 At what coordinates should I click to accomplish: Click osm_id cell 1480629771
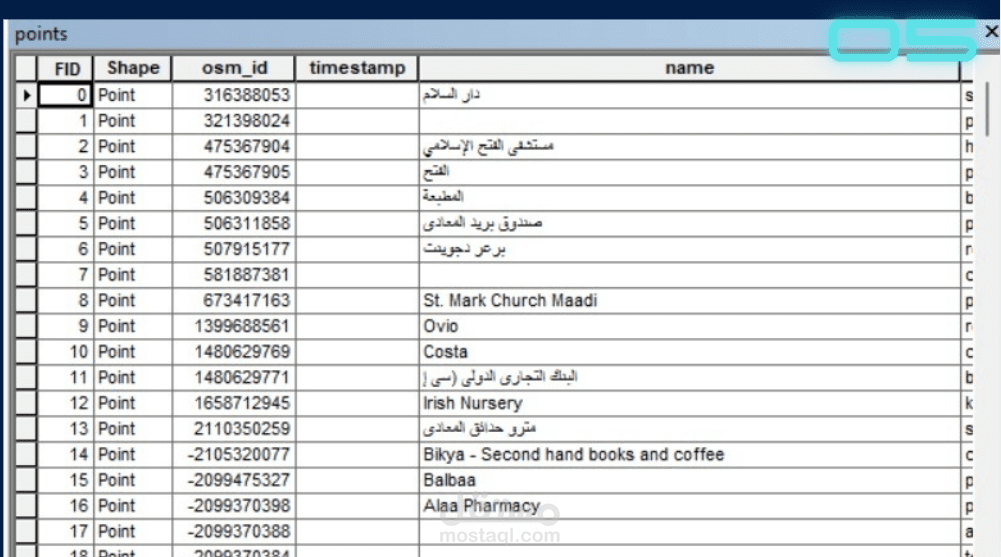coord(234,378)
